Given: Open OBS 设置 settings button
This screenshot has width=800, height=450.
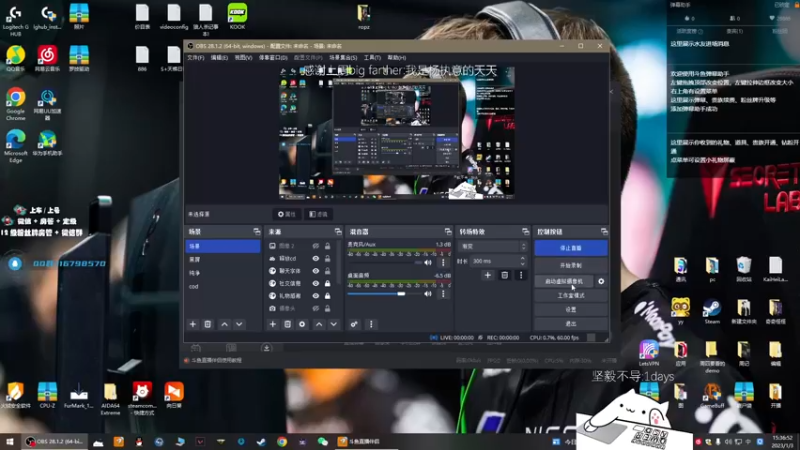Looking at the screenshot, I should tap(571, 309).
